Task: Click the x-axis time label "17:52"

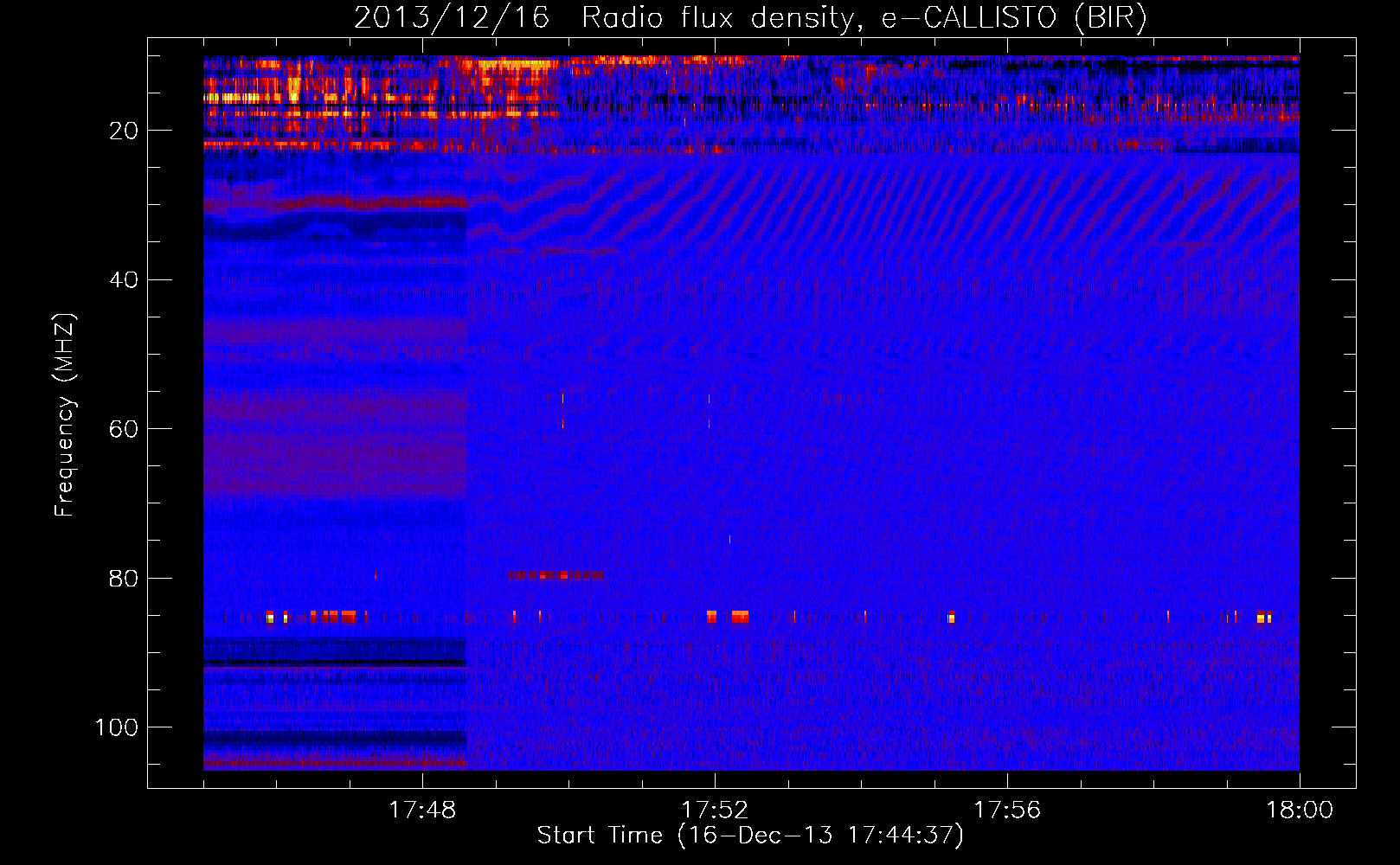Action: coord(715,811)
